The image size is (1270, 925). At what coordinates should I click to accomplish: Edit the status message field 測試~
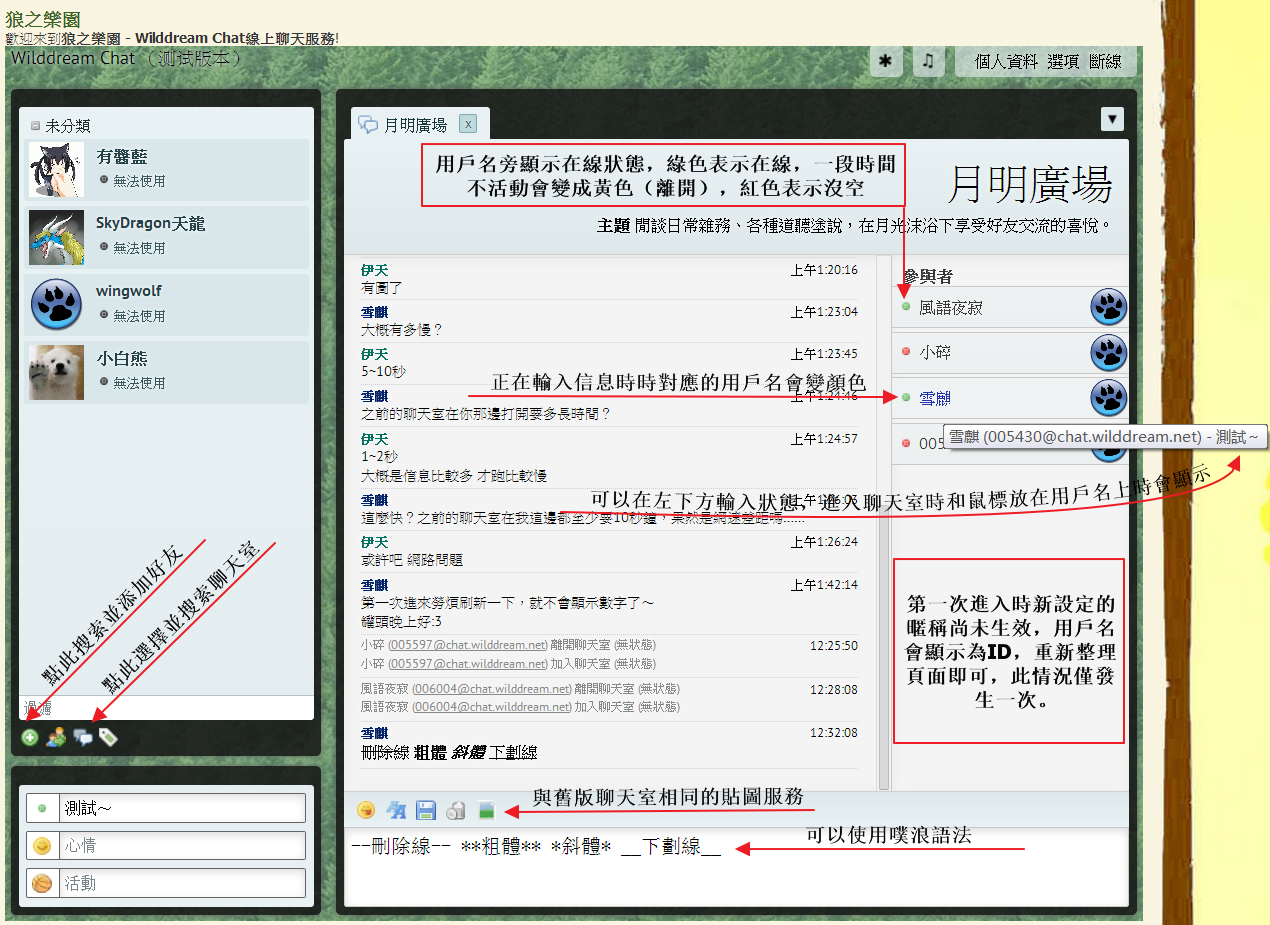pos(183,808)
